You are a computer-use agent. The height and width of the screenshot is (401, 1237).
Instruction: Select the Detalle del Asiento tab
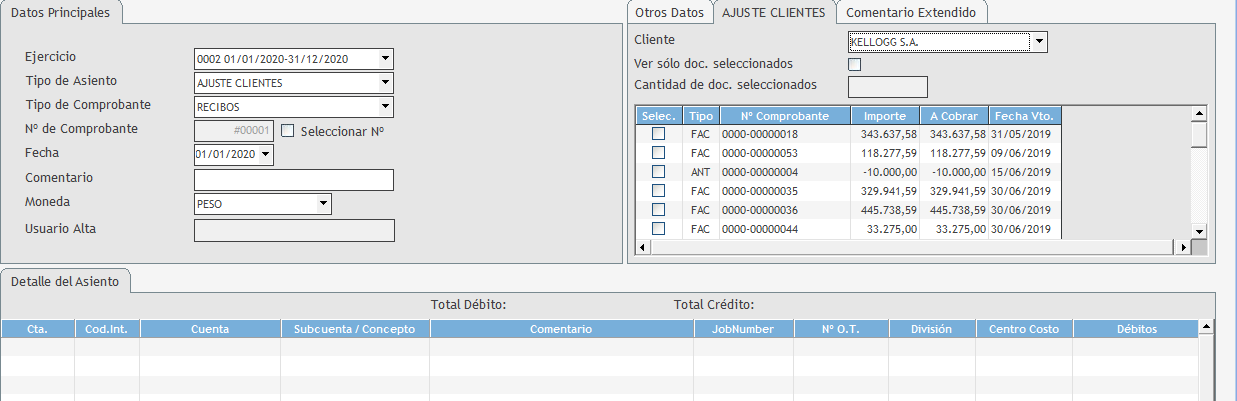tap(65, 281)
